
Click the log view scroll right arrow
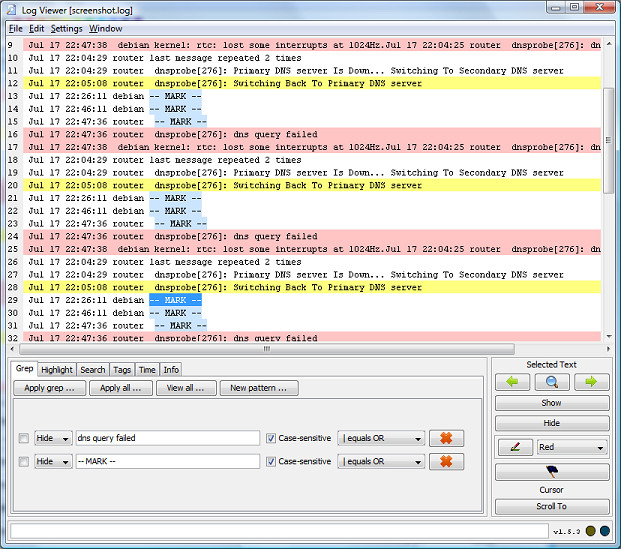pyautogui.click(x=608, y=349)
